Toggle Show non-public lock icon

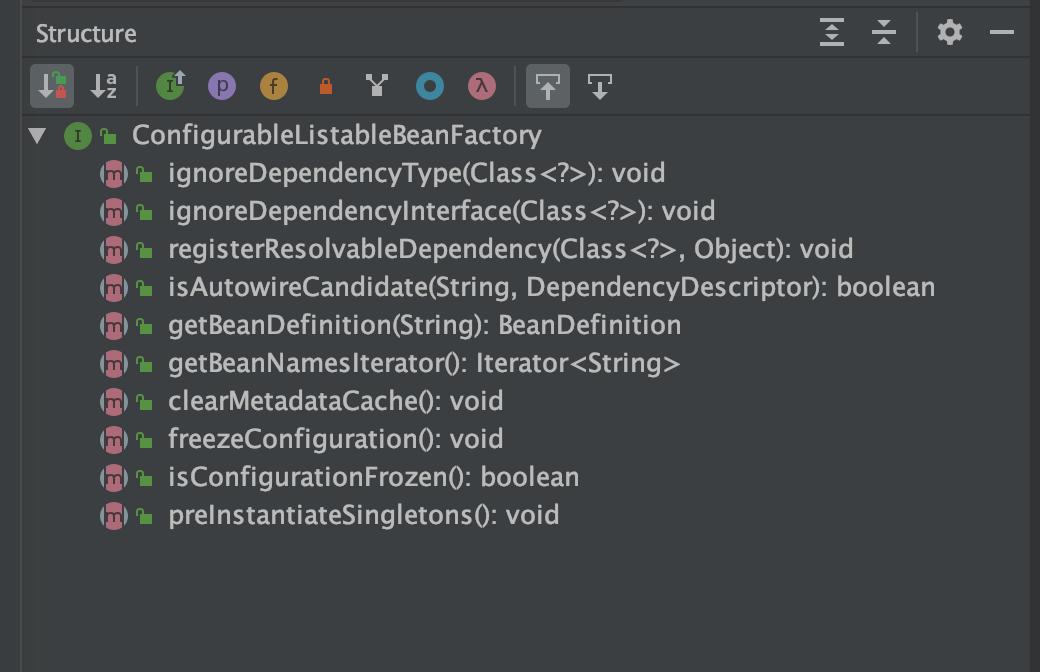tap(325, 87)
